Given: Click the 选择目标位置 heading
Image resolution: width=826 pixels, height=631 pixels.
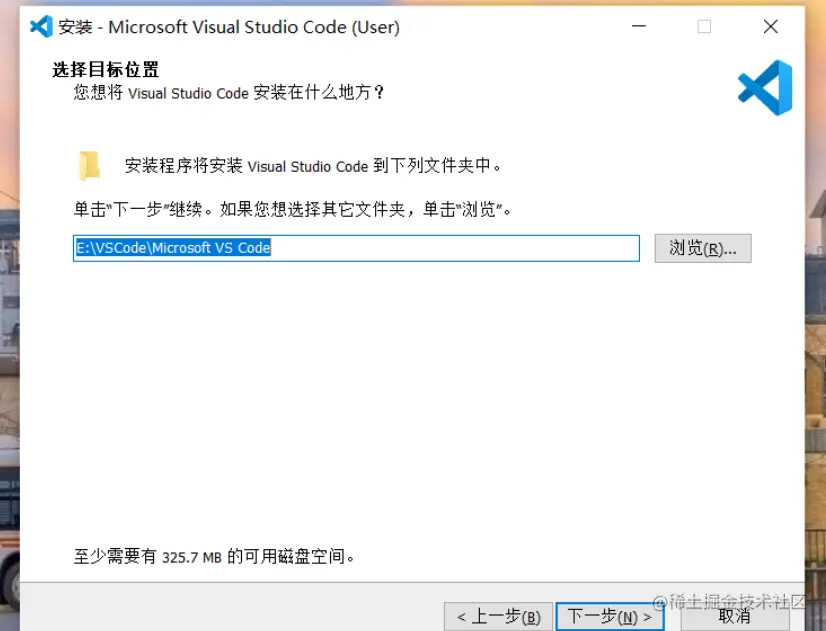Looking at the screenshot, I should [x=105, y=69].
